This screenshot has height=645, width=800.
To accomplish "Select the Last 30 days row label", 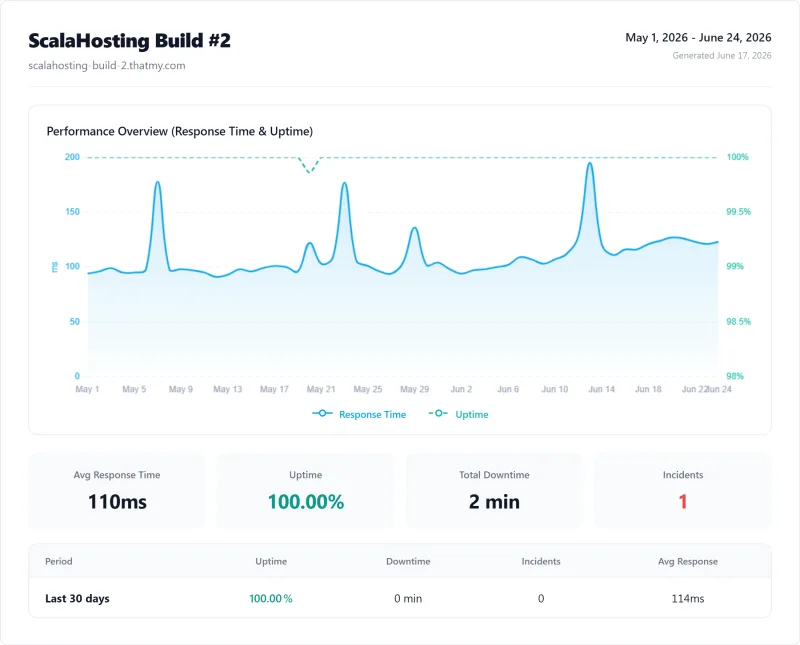I will 77,599.
